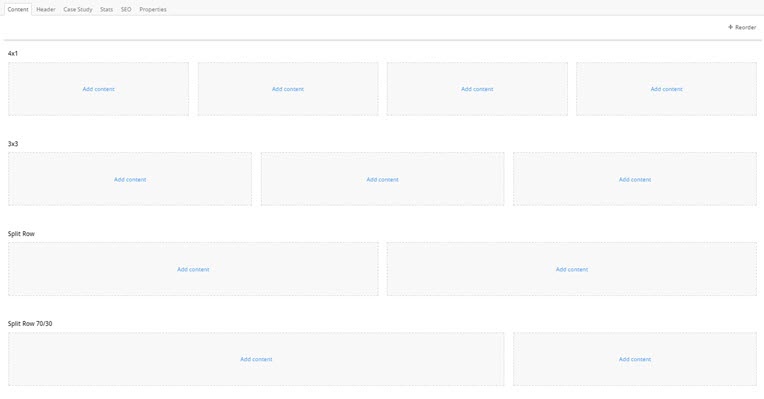Add content to wide 70/30 cell
Screen dimensions: 764x399
point(256,359)
